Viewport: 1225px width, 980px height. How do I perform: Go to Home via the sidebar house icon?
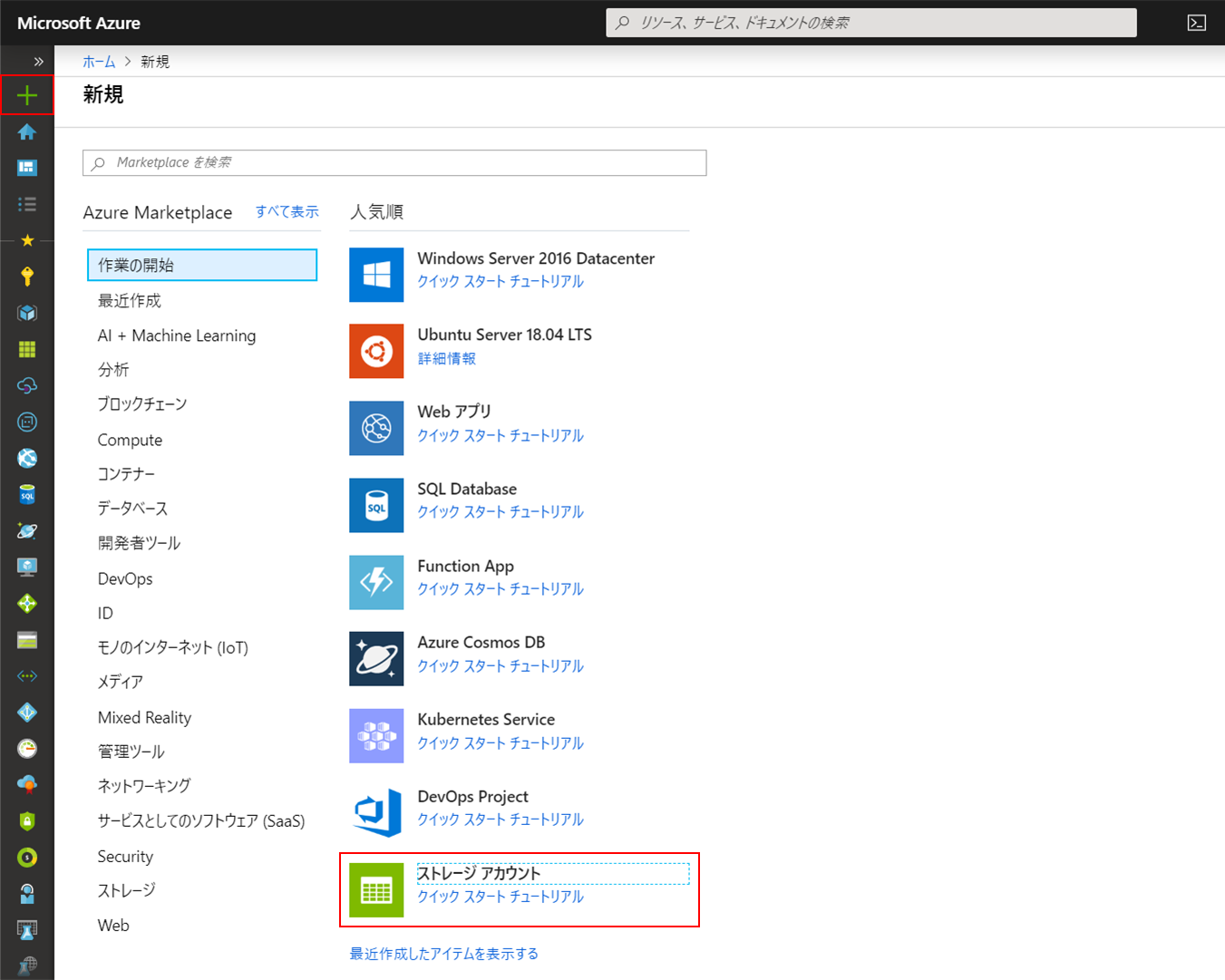click(27, 131)
